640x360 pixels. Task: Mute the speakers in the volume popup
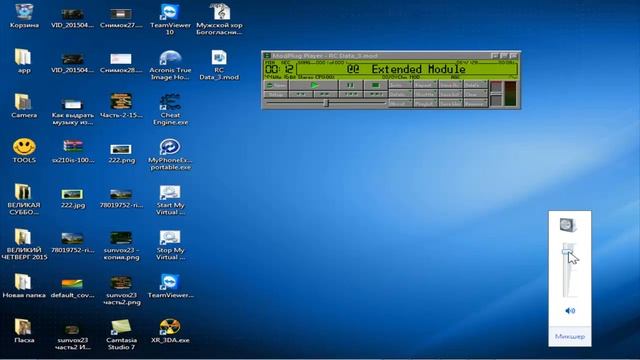point(570,311)
